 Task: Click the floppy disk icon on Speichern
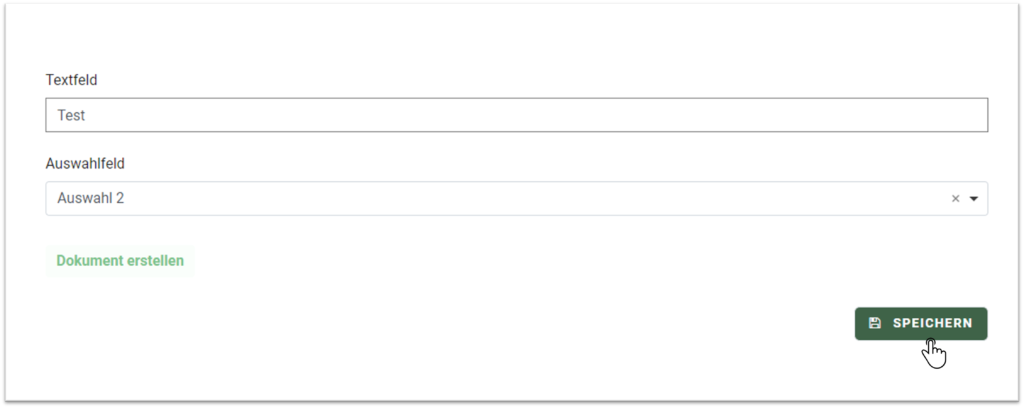click(874, 323)
